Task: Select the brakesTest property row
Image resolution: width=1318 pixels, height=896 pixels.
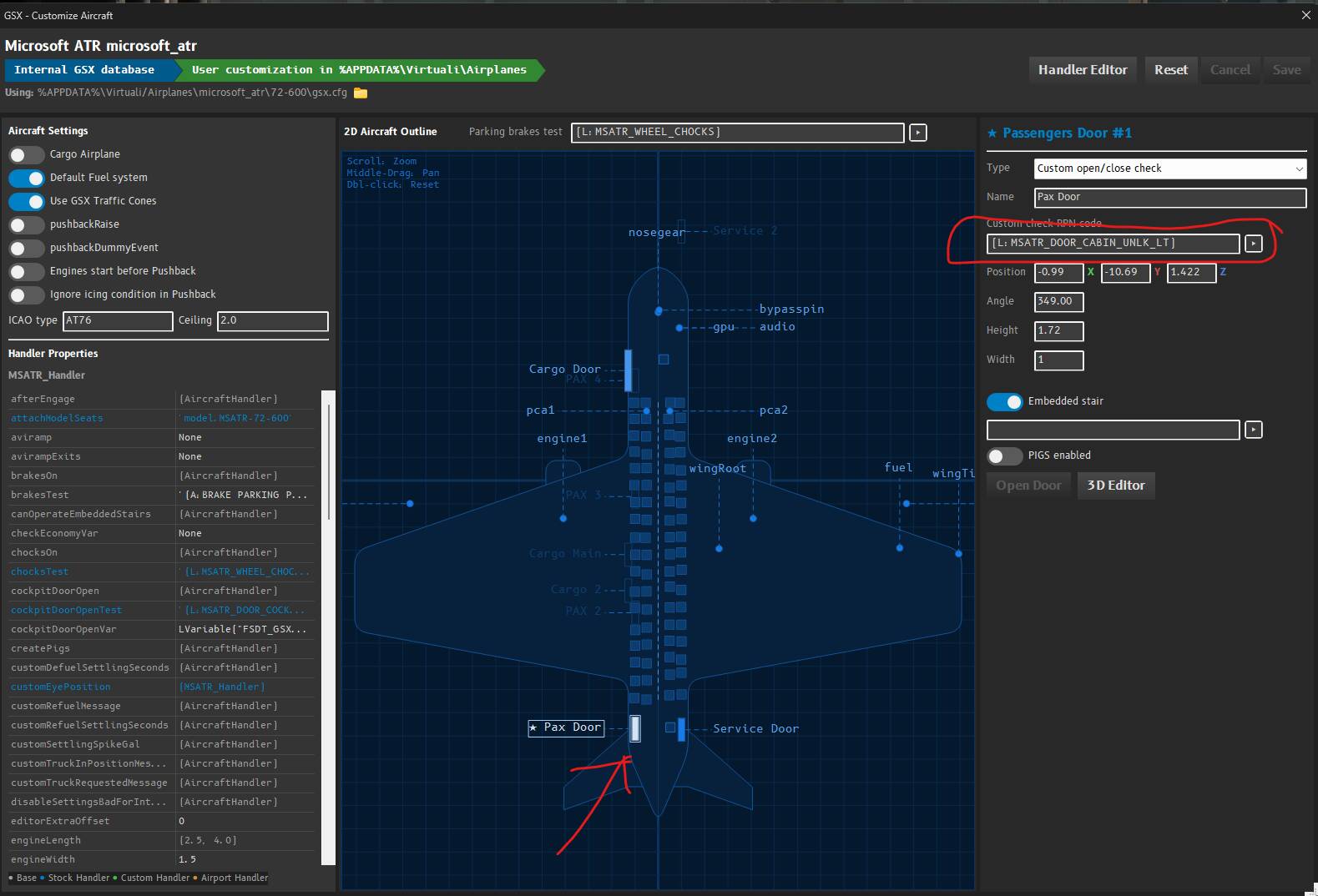Action: [x=161, y=496]
